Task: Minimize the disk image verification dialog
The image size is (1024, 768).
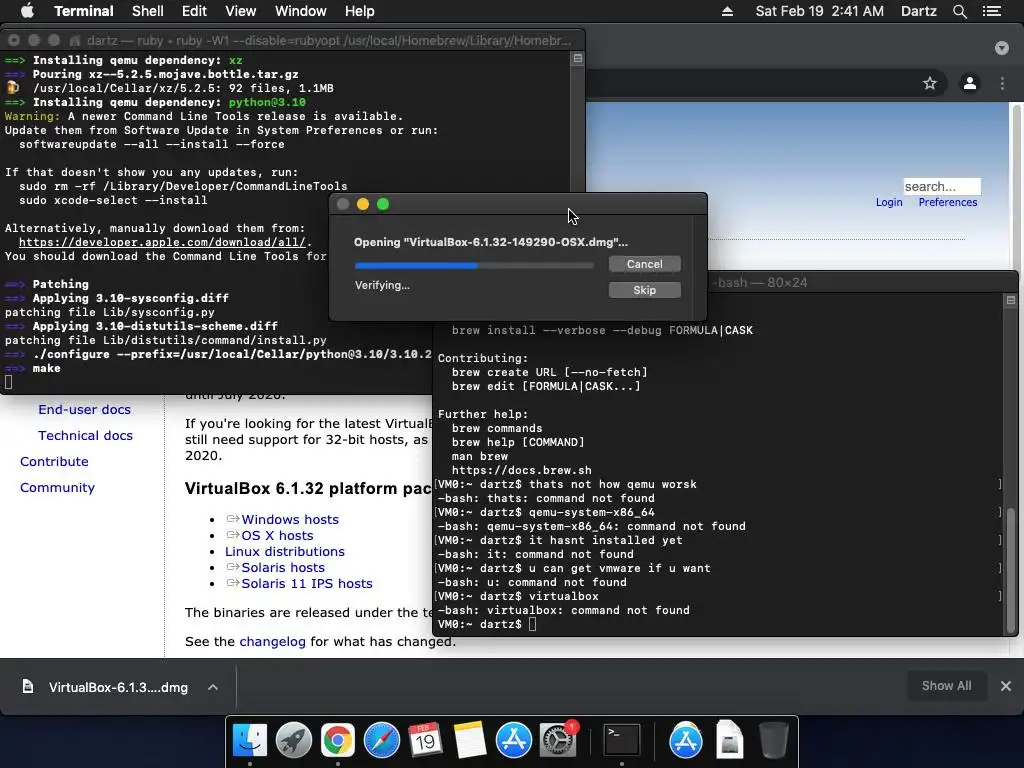Action: pos(363,204)
